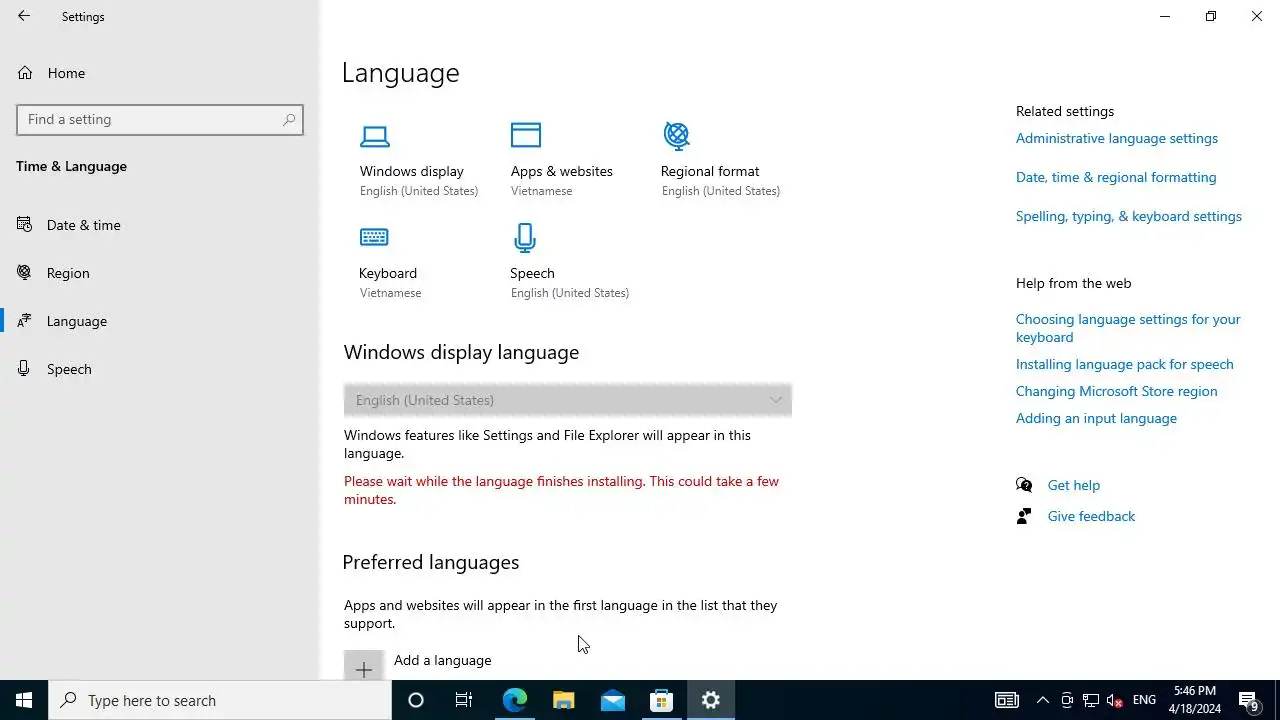Show hidden tray icons chevron
Image resolution: width=1280 pixels, height=720 pixels.
click(1043, 700)
